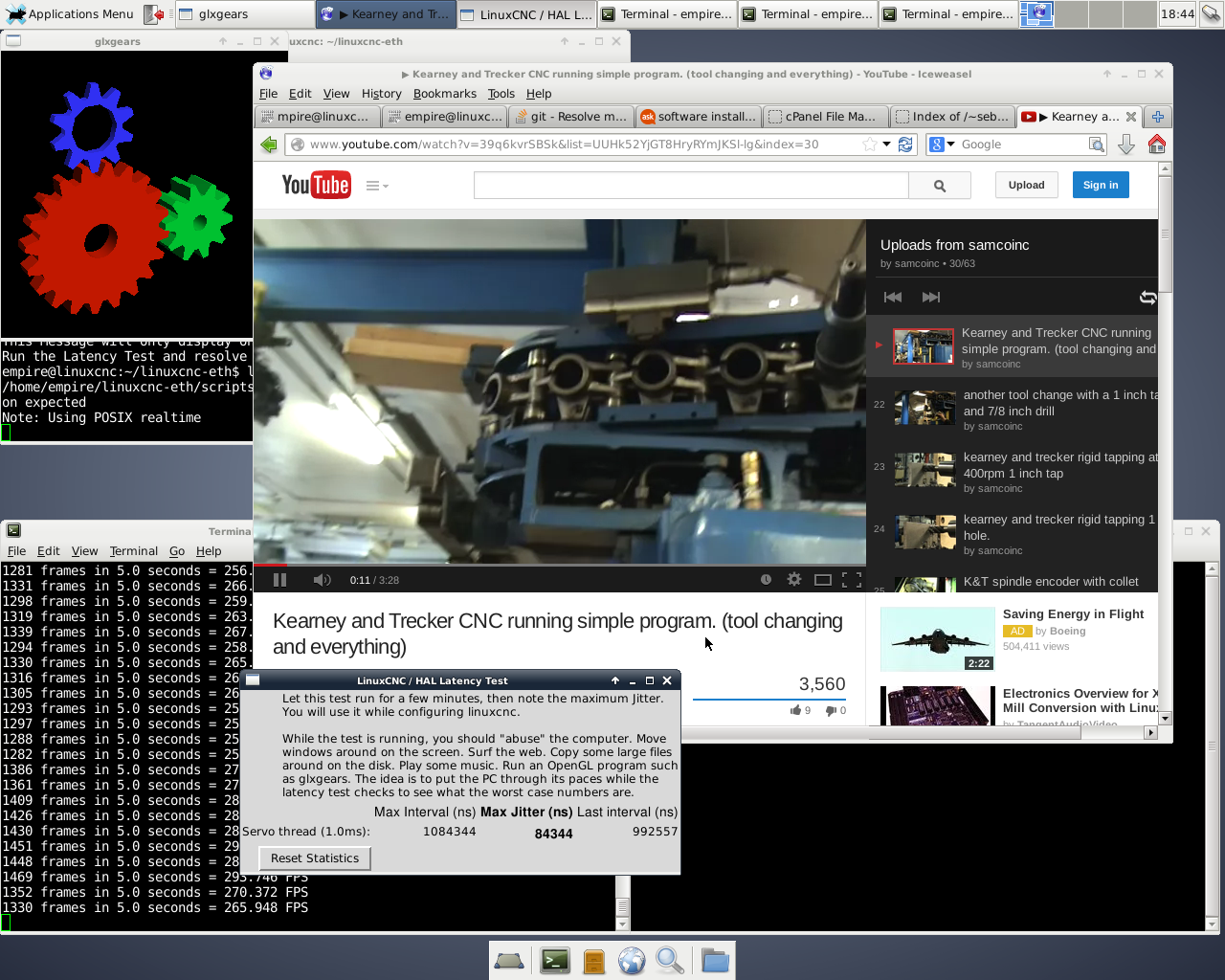Switch to software install... tab
This screenshot has width=1225, height=980.
point(699,117)
